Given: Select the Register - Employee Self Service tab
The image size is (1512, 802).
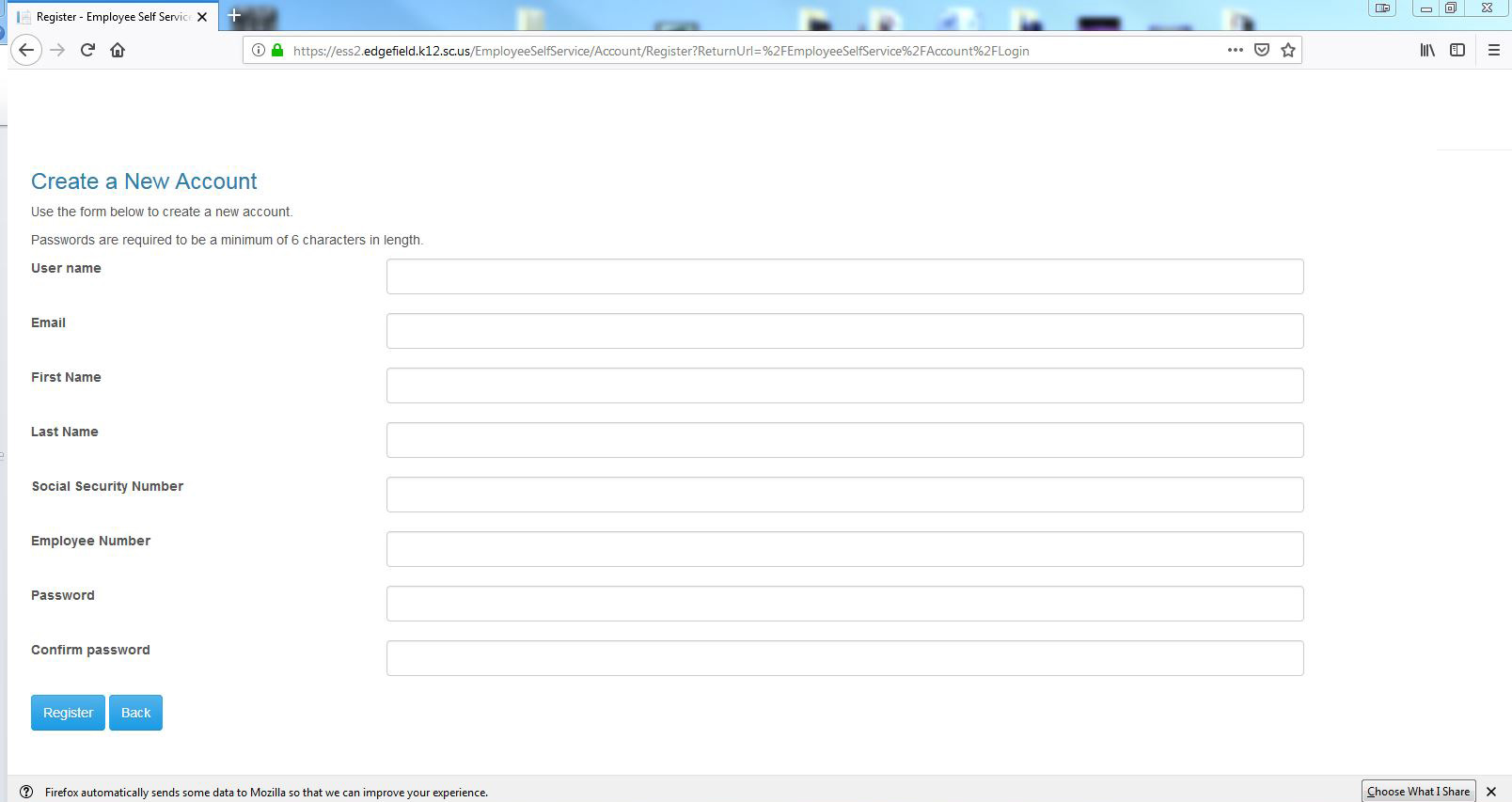Looking at the screenshot, I should click(108, 17).
